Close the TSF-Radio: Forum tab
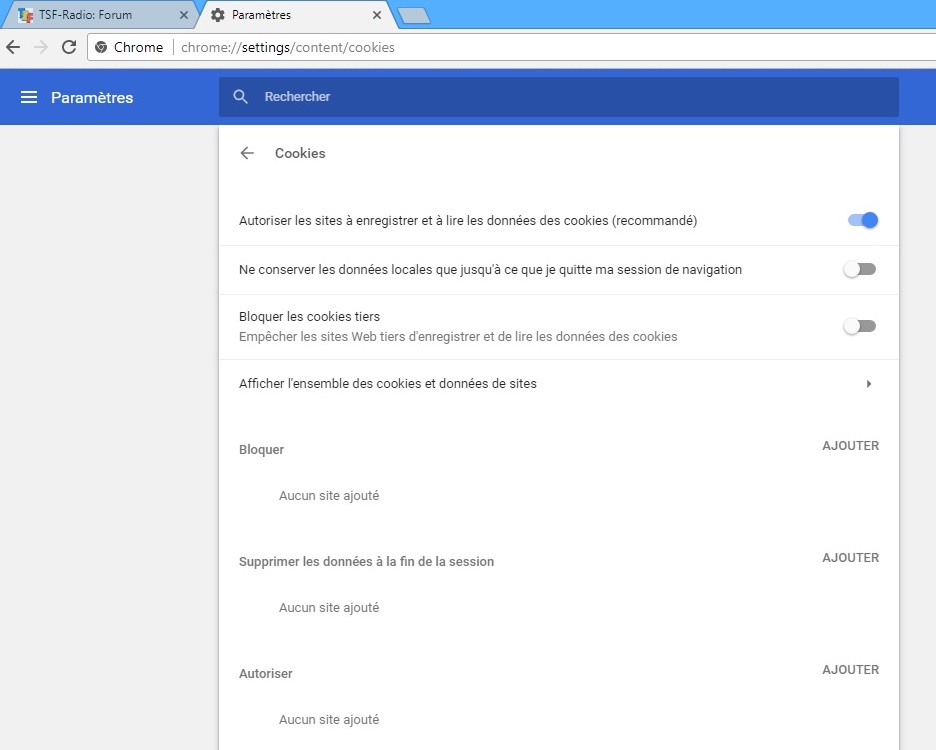Viewport: 936px width, 750px height. pyautogui.click(x=183, y=15)
